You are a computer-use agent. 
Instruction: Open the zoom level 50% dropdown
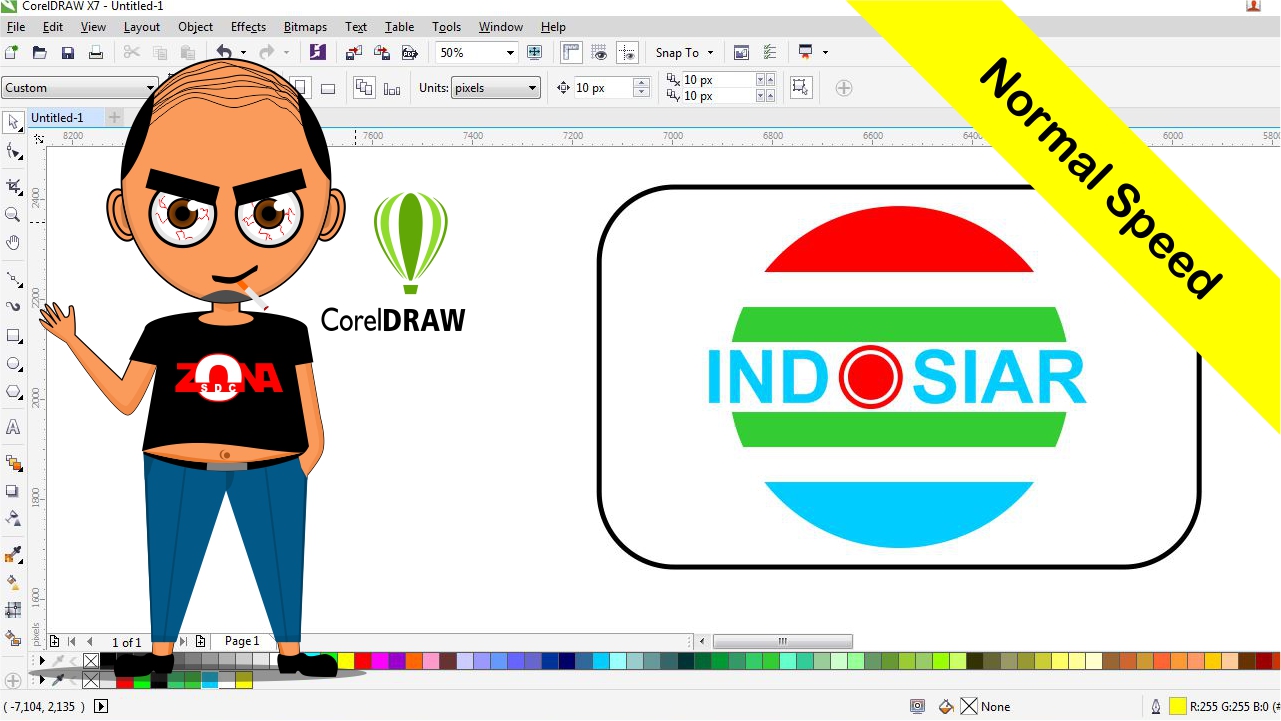[510, 53]
